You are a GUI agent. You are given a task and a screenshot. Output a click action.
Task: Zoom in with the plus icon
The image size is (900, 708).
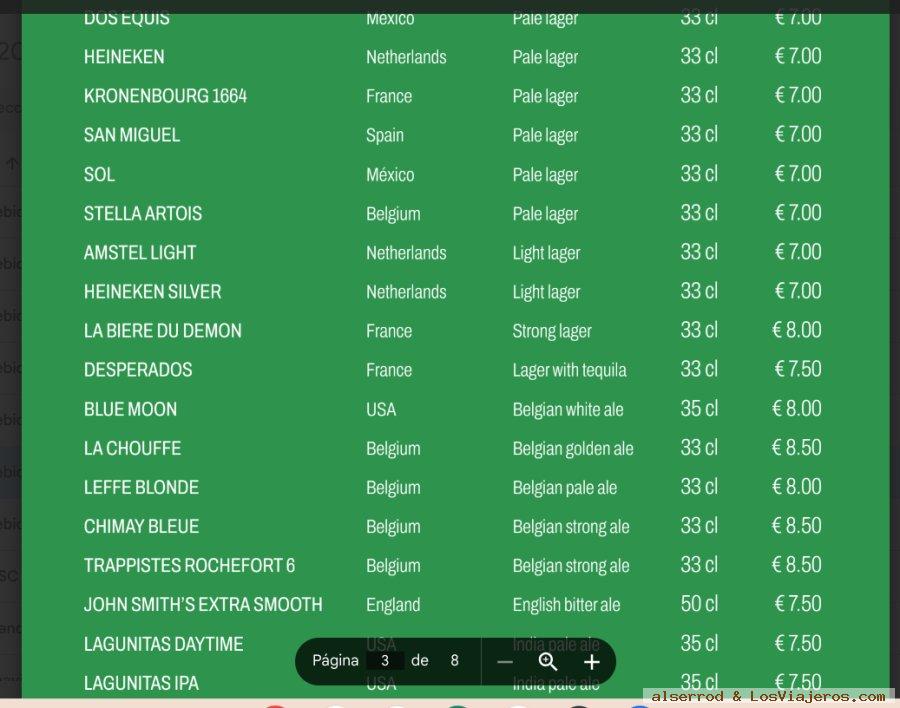point(592,662)
